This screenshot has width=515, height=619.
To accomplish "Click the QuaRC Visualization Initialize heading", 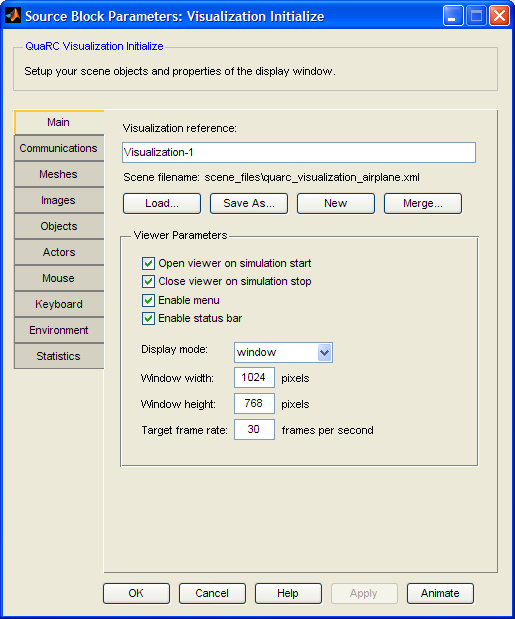I will [x=94, y=46].
